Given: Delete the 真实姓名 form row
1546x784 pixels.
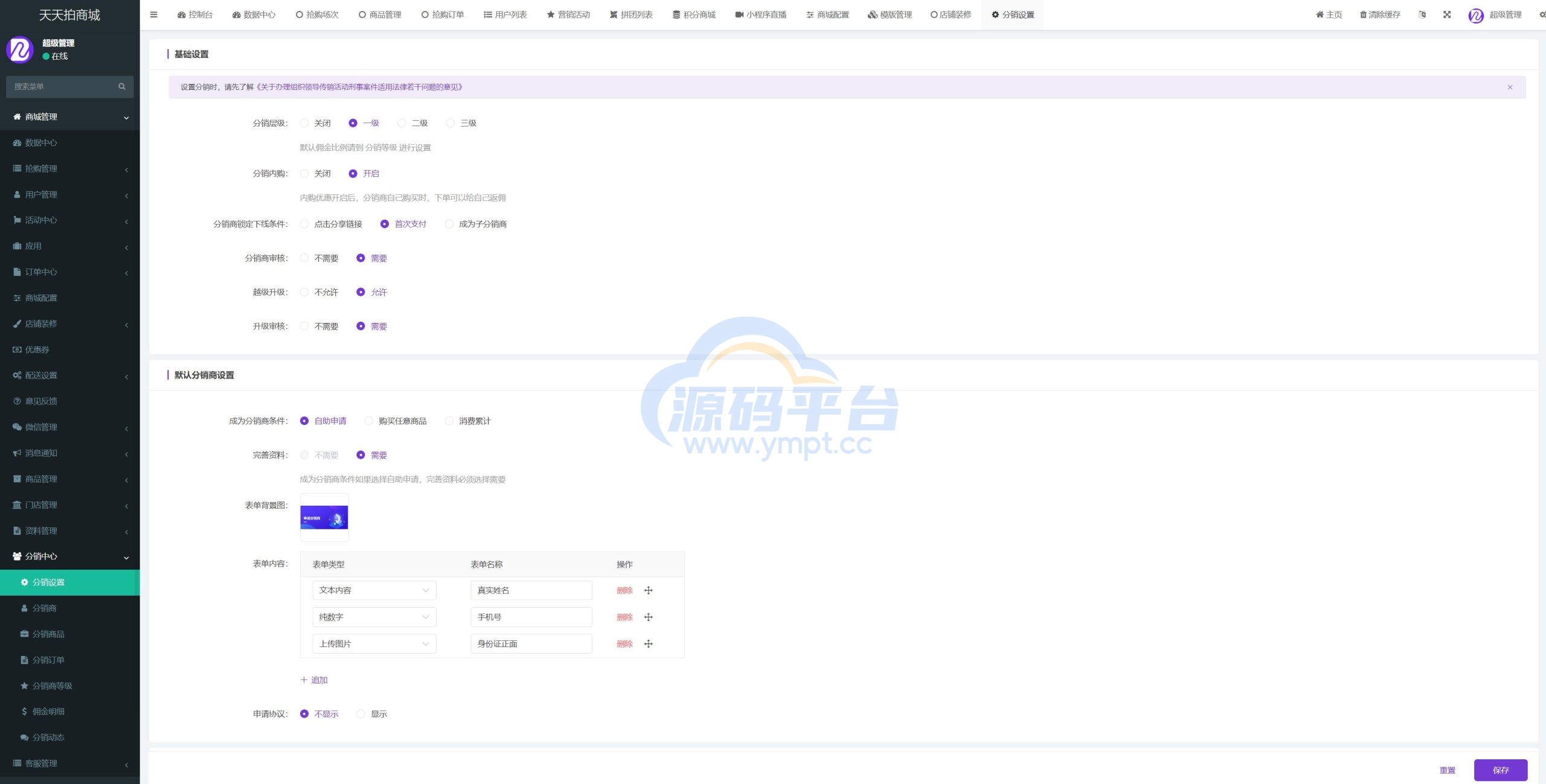Looking at the screenshot, I should coord(624,590).
